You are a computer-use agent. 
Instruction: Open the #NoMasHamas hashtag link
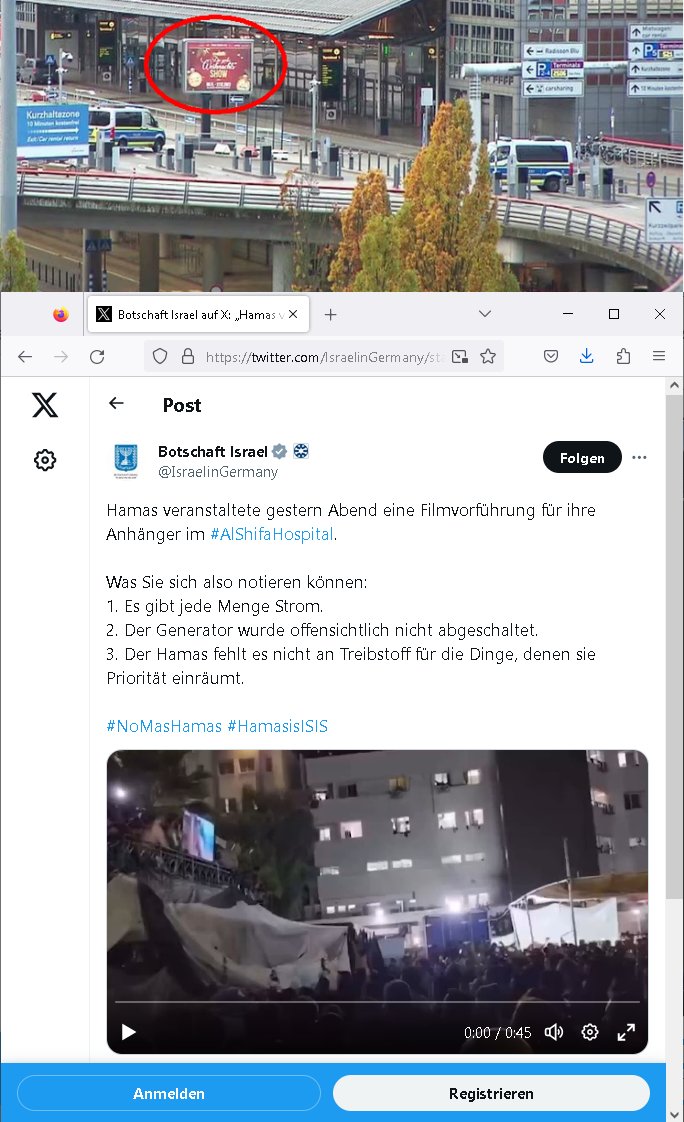164,726
